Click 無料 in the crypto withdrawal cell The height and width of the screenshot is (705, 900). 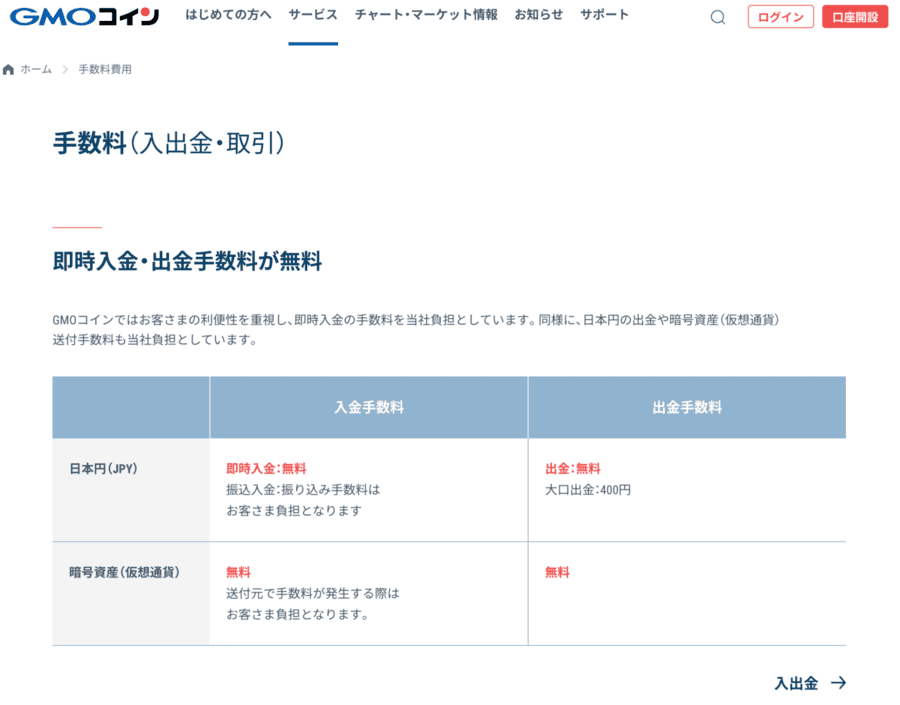click(557, 572)
